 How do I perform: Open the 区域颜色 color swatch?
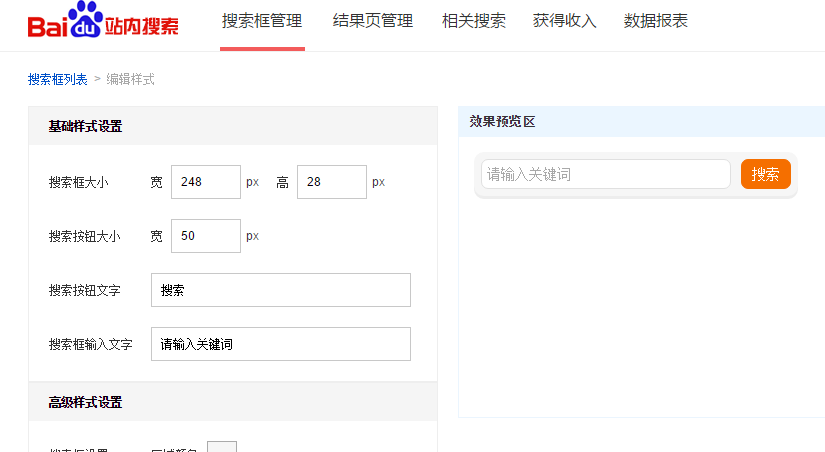click(221, 446)
